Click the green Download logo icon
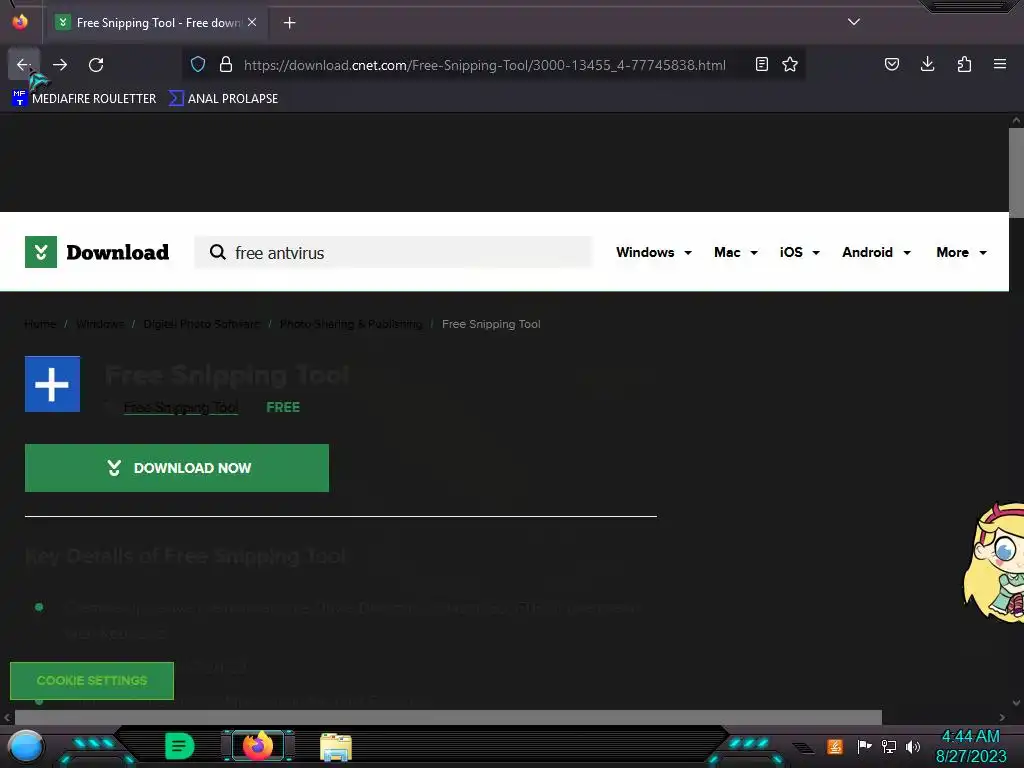Viewport: 1024px width, 768px height. (x=40, y=252)
